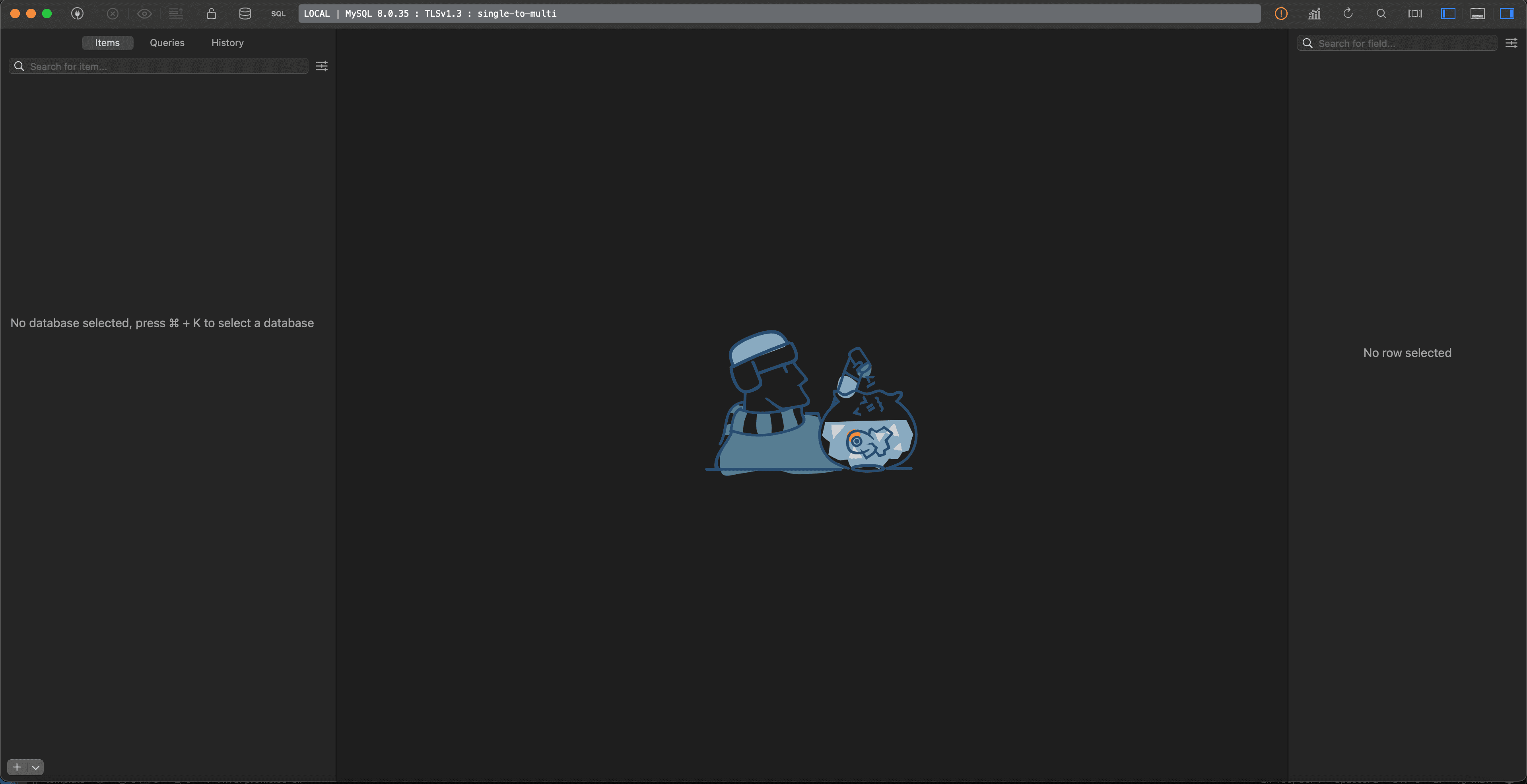Viewport: 1527px width, 784px height.
Task: Switch to the History tab
Action: tap(227, 43)
